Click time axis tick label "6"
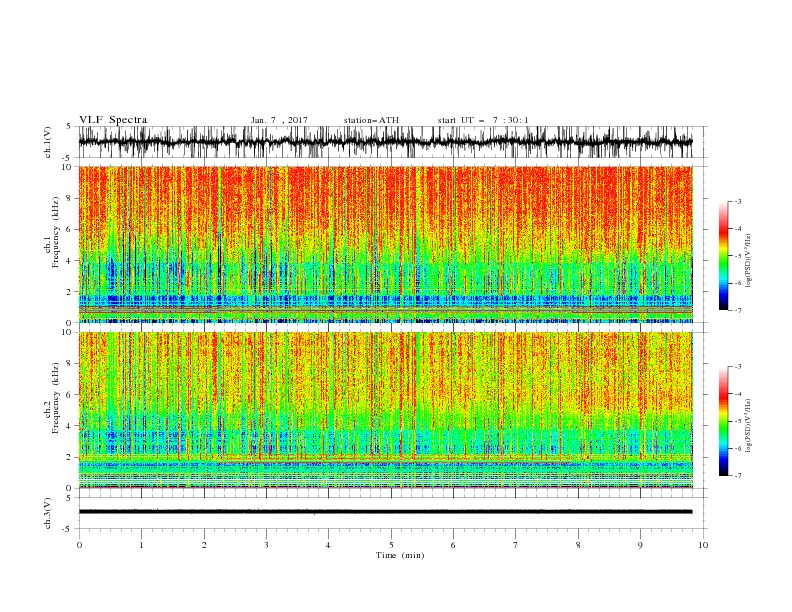The height and width of the screenshot is (612, 792). tap(454, 545)
